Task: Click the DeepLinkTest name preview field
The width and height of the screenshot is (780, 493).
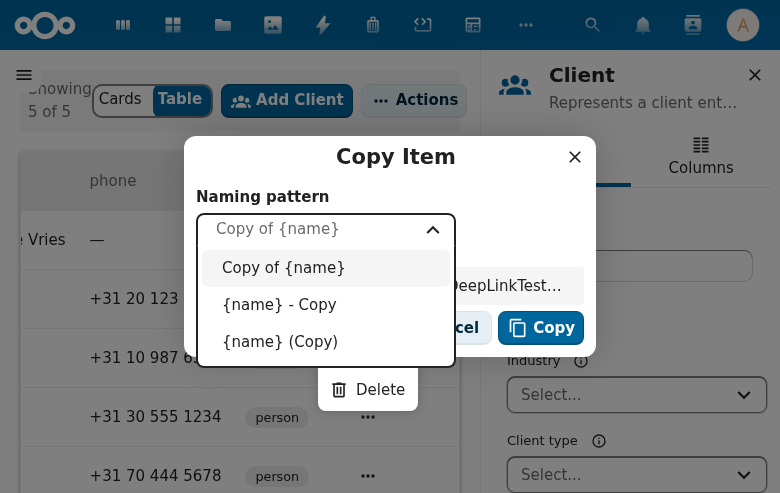Action: pyautogui.click(x=519, y=286)
